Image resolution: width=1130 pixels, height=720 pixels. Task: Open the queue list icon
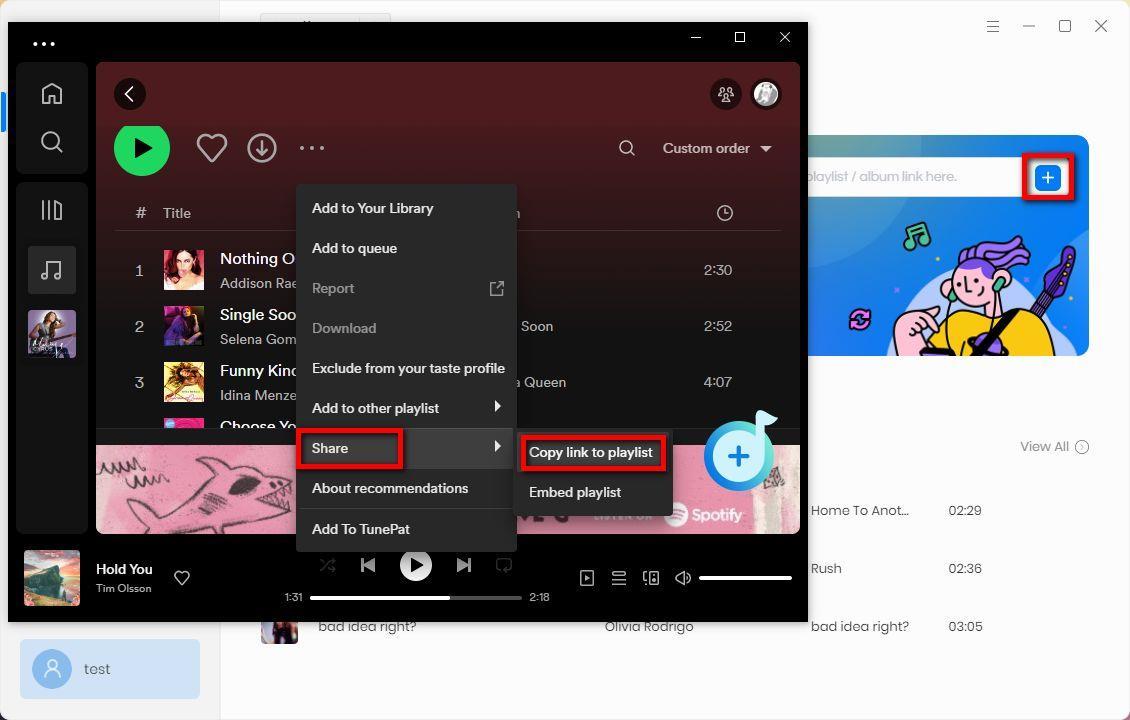tap(619, 578)
